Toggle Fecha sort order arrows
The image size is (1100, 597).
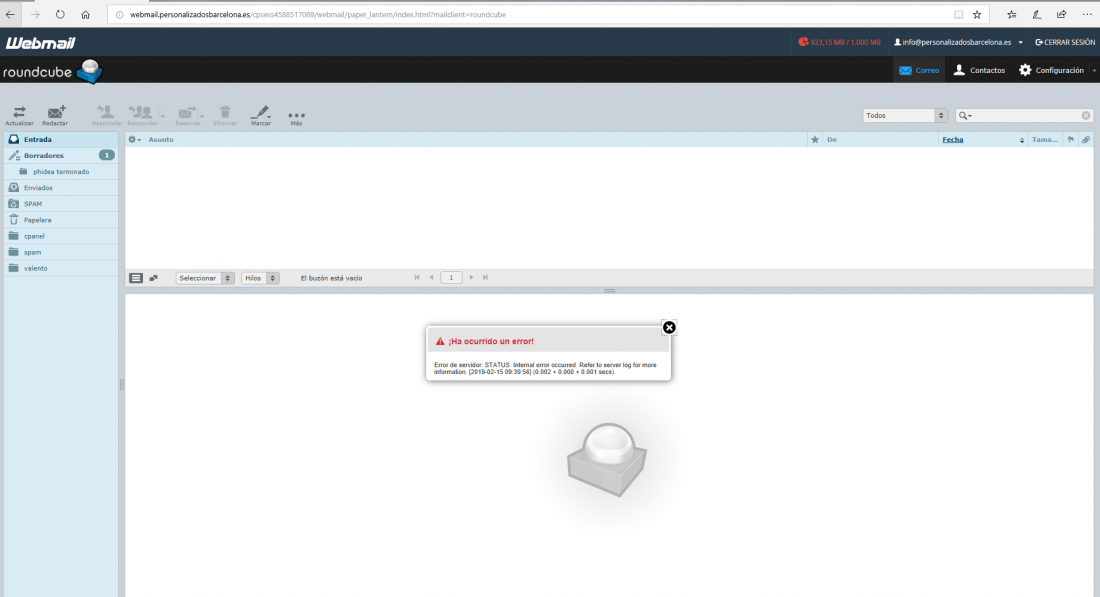point(1021,140)
